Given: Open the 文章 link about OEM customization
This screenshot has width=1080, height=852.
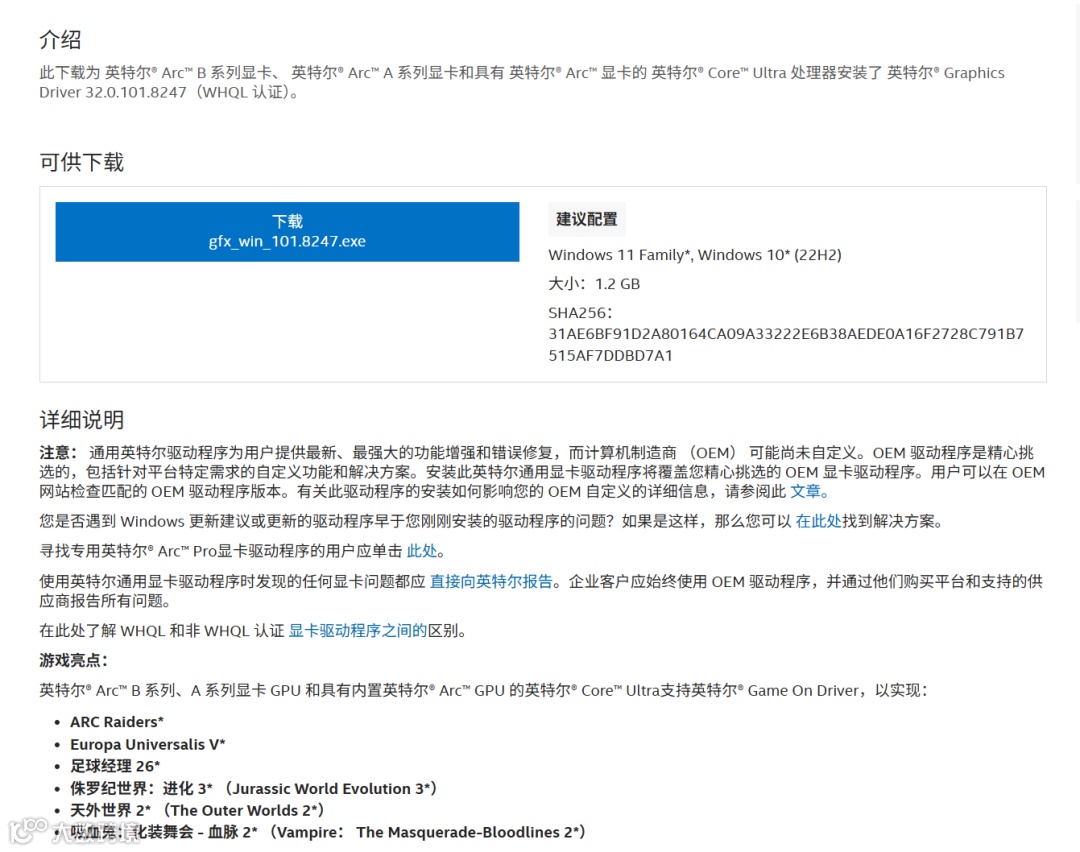Looking at the screenshot, I should [805, 492].
